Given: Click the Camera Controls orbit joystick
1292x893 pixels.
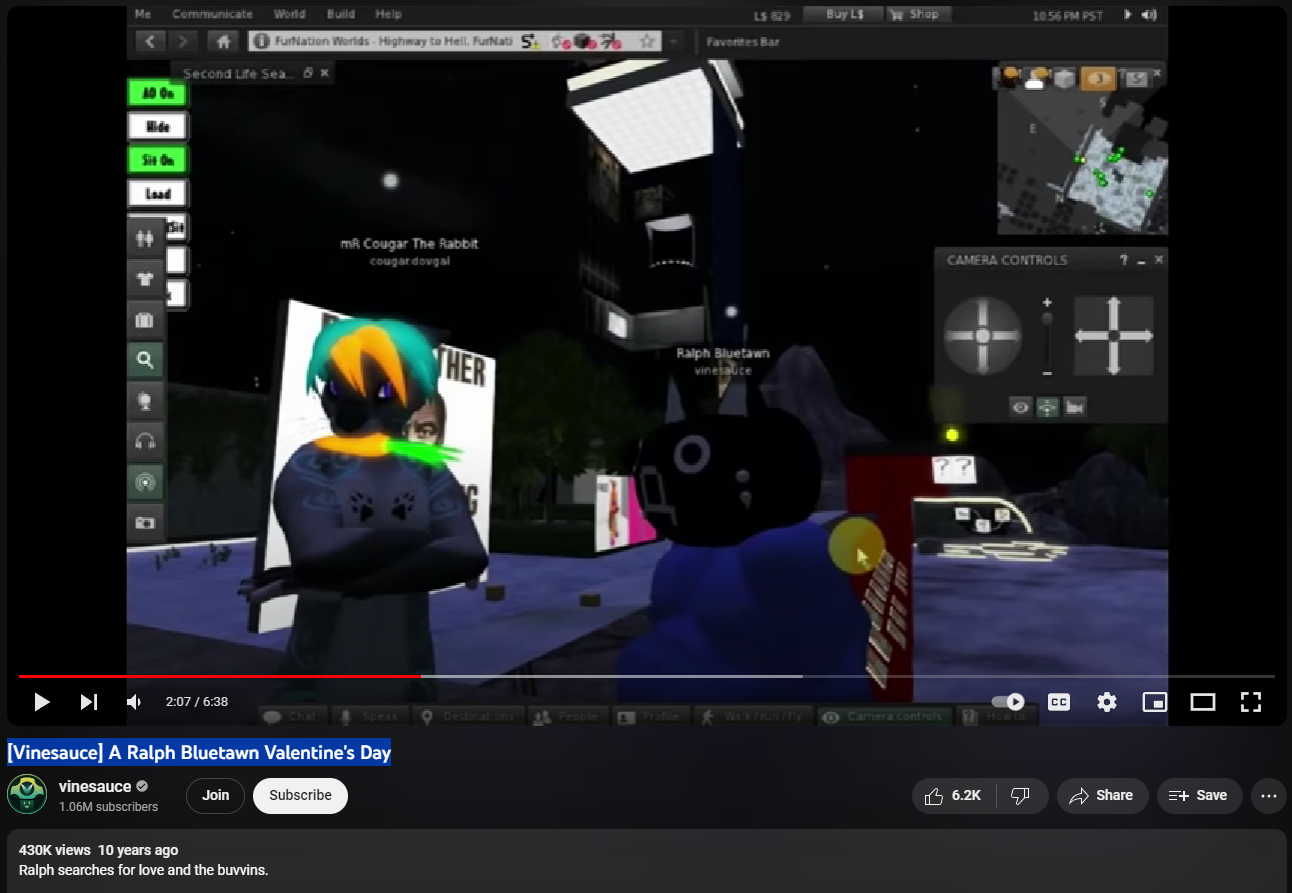Looking at the screenshot, I should pos(983,336).
